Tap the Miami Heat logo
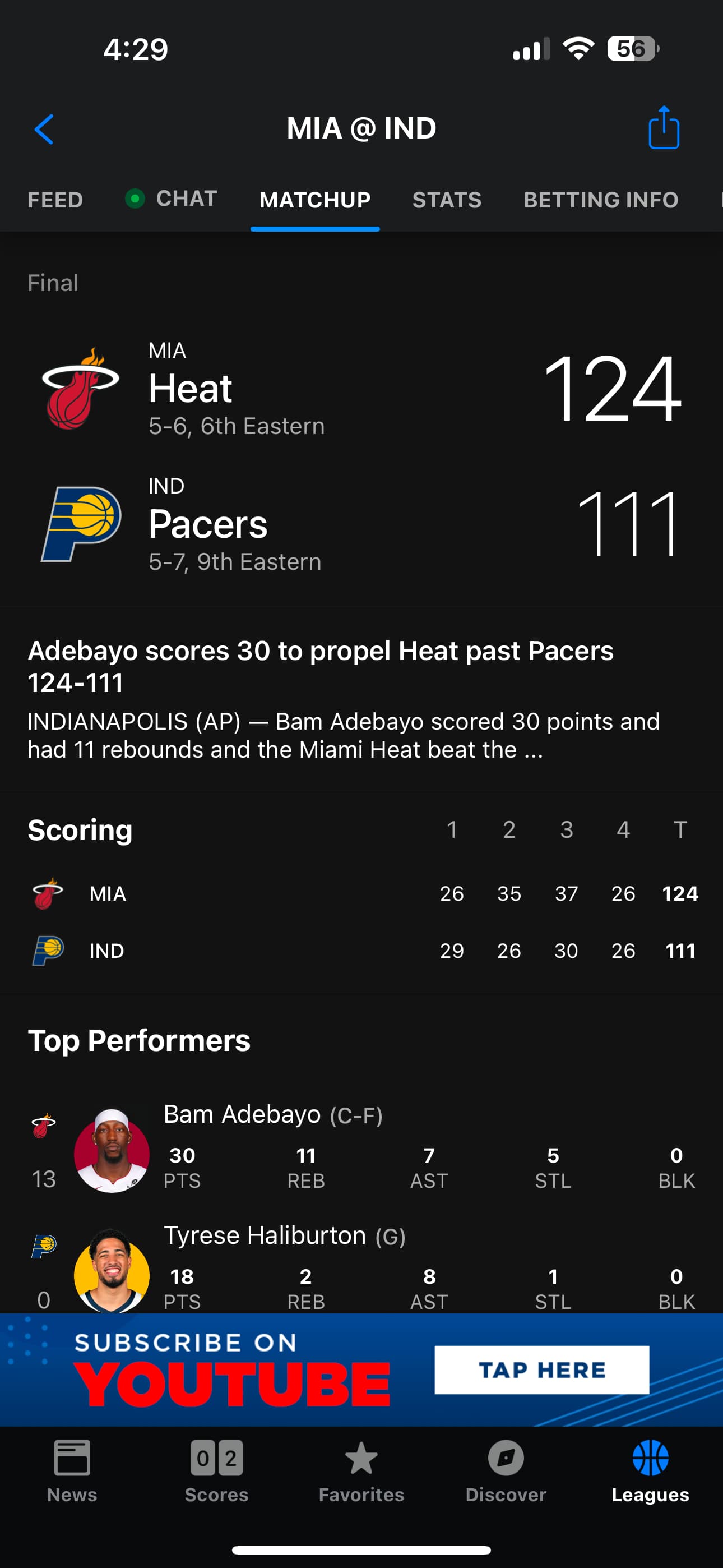 (80, 388)
